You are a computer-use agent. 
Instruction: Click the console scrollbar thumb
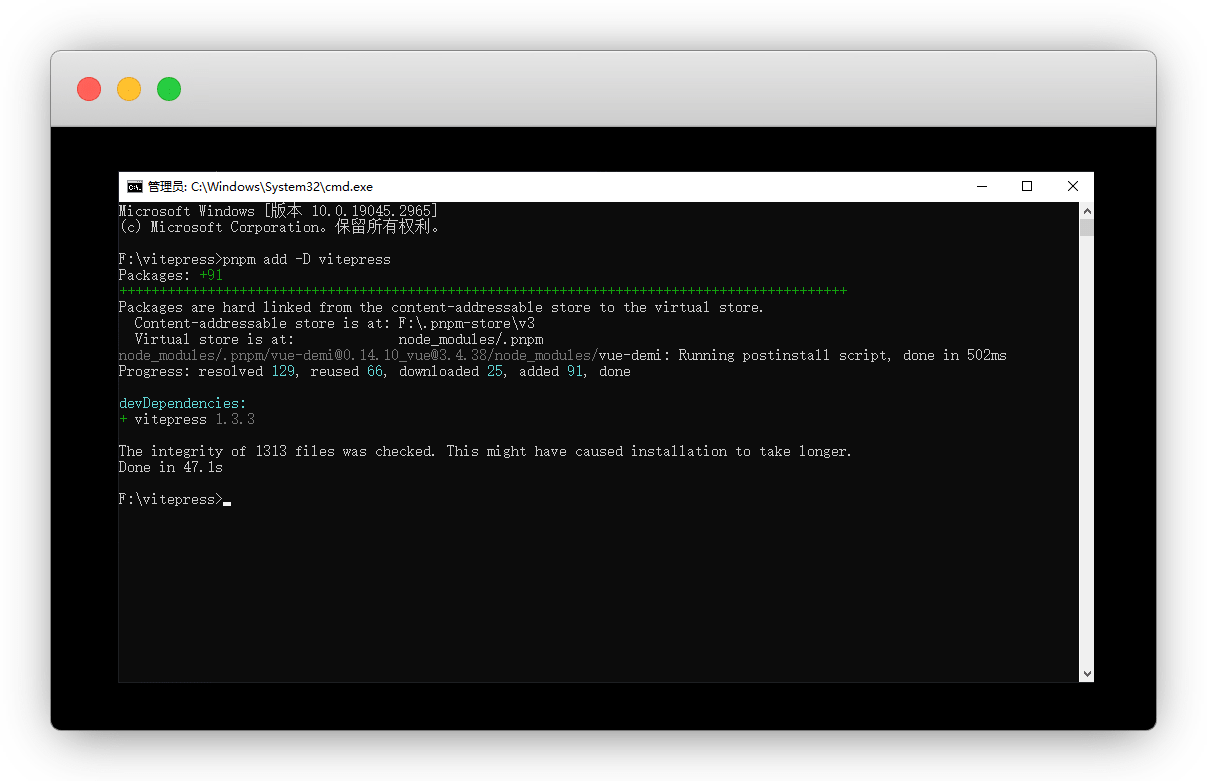(x=1086, y=227)
